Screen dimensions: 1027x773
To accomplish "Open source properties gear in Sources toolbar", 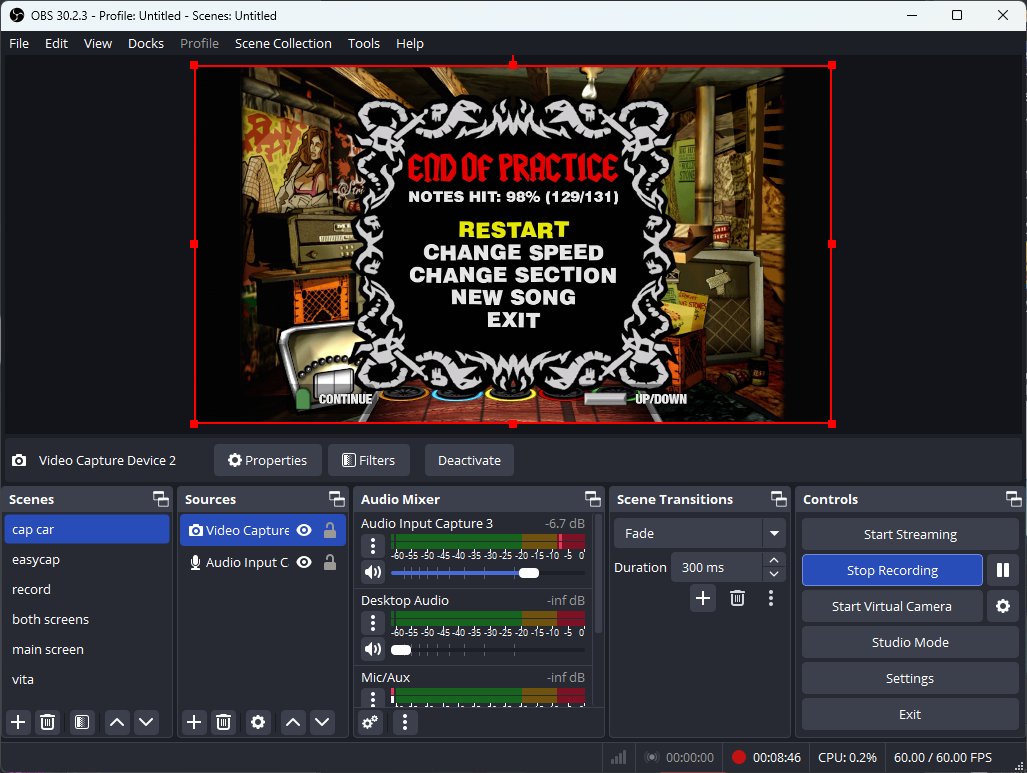I will coord(258,722).
